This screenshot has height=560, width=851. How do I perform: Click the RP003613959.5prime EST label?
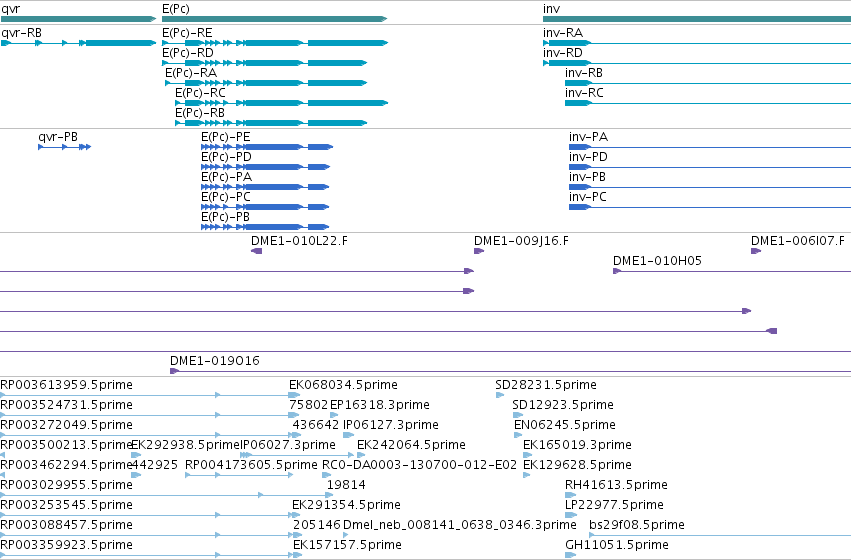tap(66, 385)
